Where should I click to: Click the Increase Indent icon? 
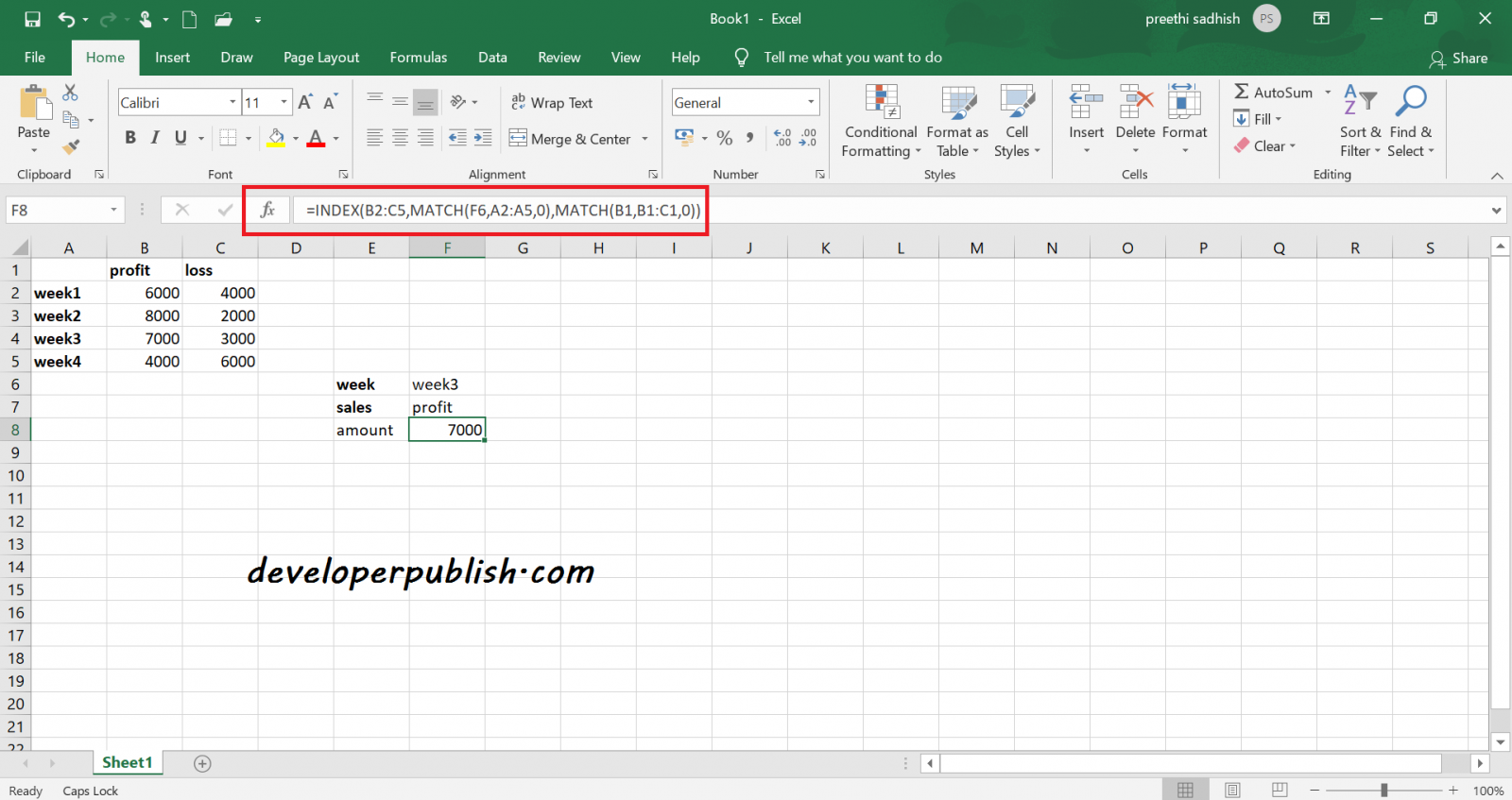[483, 138]
